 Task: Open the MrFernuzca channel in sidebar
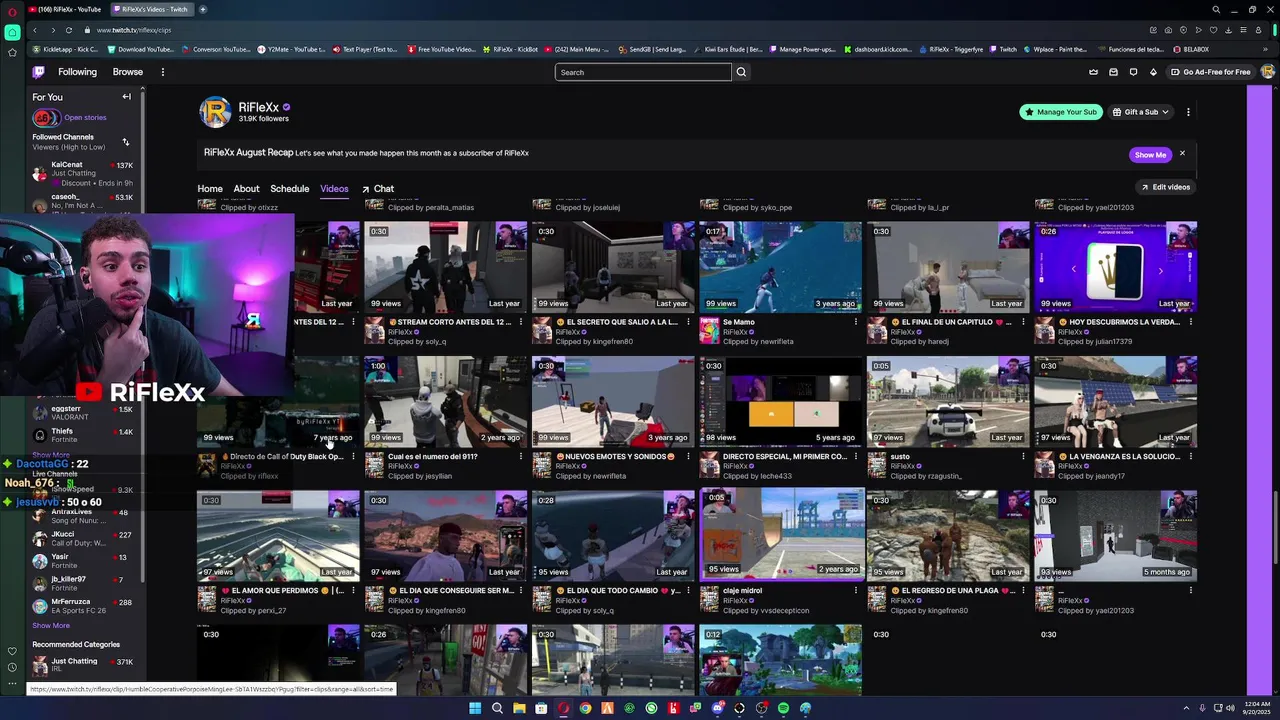[83, 606]
